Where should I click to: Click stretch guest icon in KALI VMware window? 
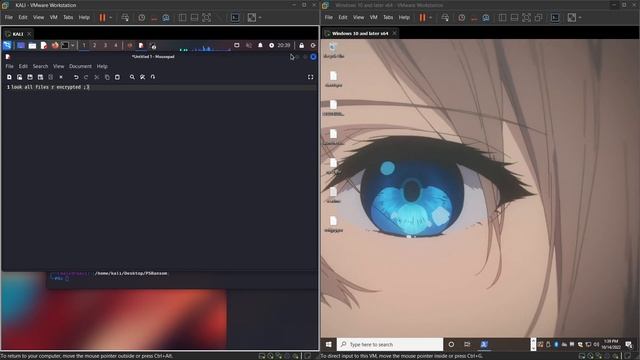click(252, 18)
